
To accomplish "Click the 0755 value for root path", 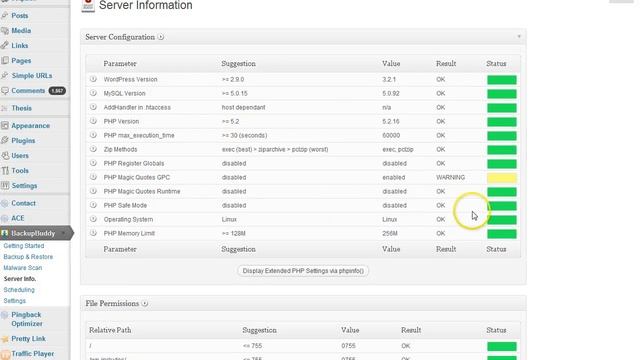I will coord(348,346).
